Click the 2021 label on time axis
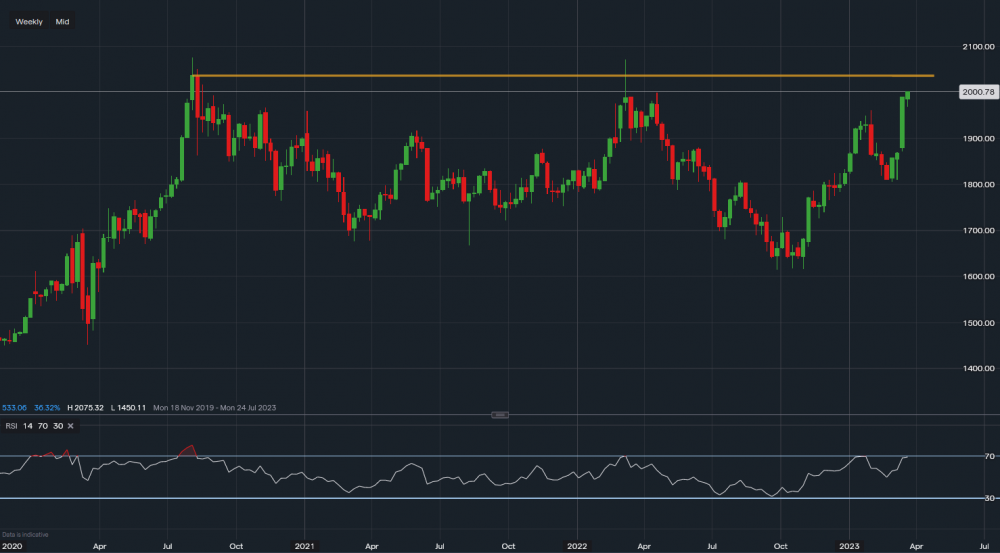The width and height of the screenshot is (1000, 553). pos(303,547)
